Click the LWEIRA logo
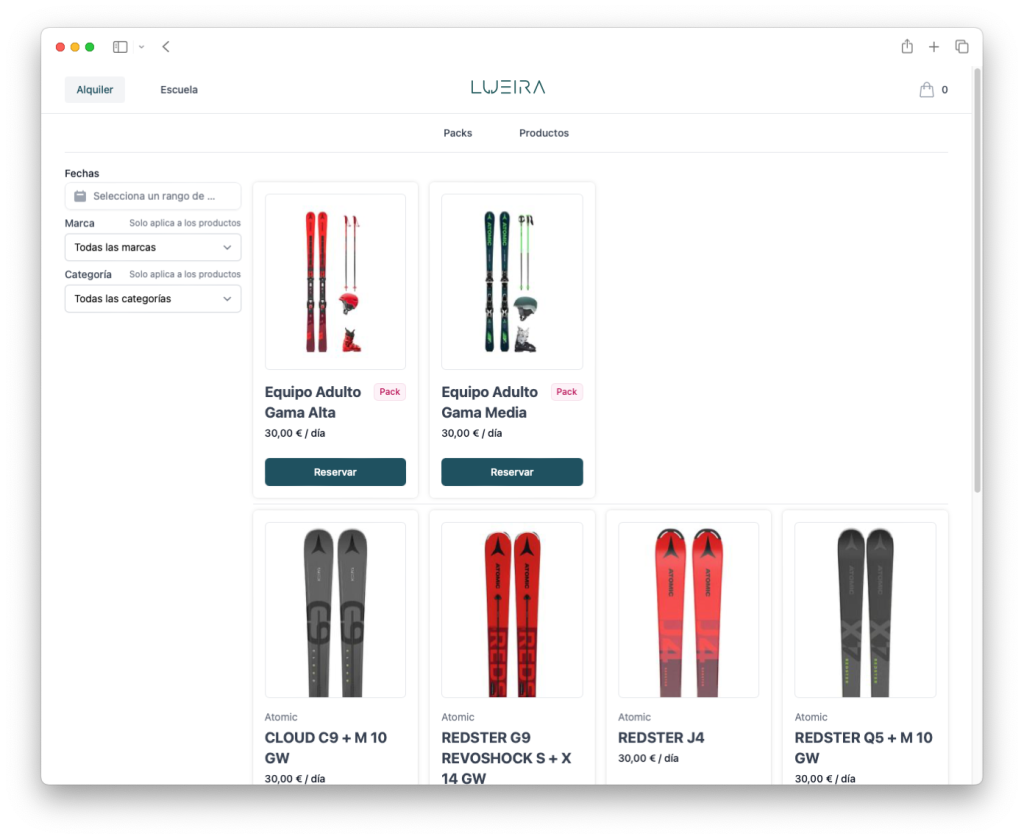Image resolution: width=1024 pixels, height=839 pixels. coord(508,87)
